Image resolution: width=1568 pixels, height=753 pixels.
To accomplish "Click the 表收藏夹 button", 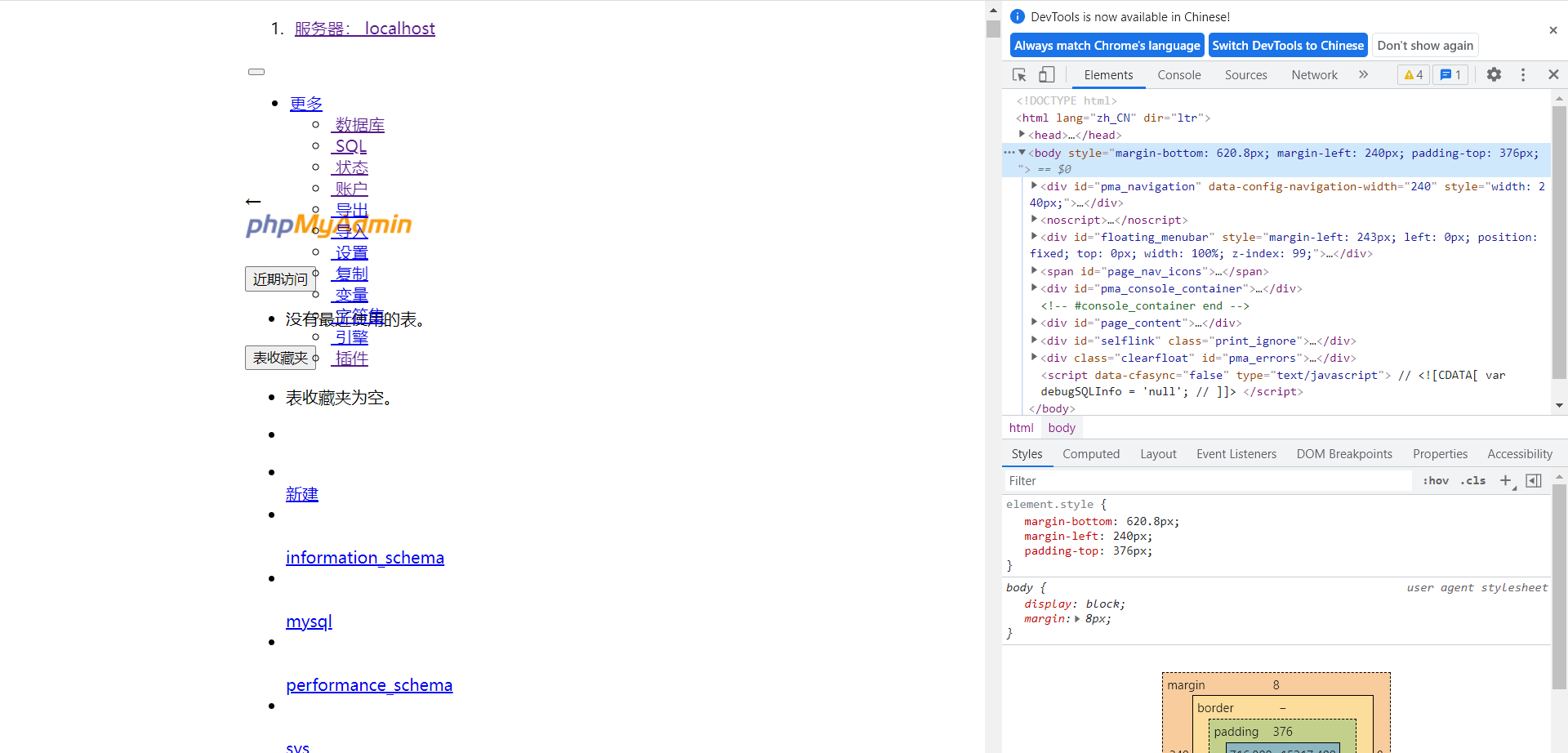I will (x=280, y=358).
